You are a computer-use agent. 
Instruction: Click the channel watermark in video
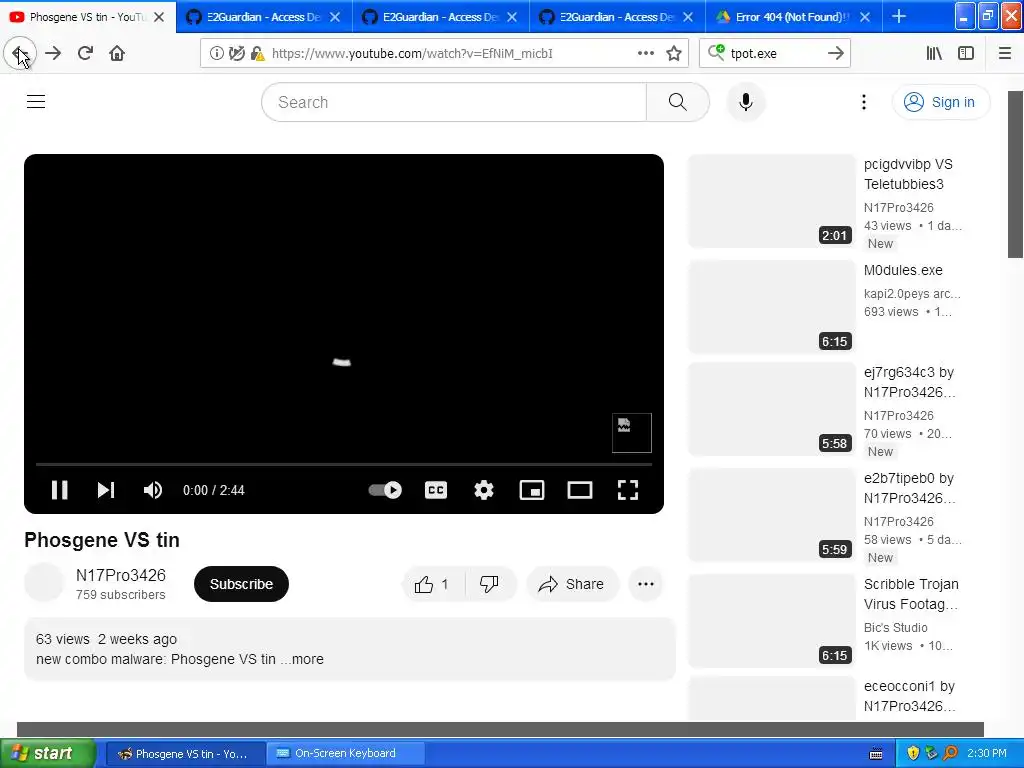click(632, 432)
